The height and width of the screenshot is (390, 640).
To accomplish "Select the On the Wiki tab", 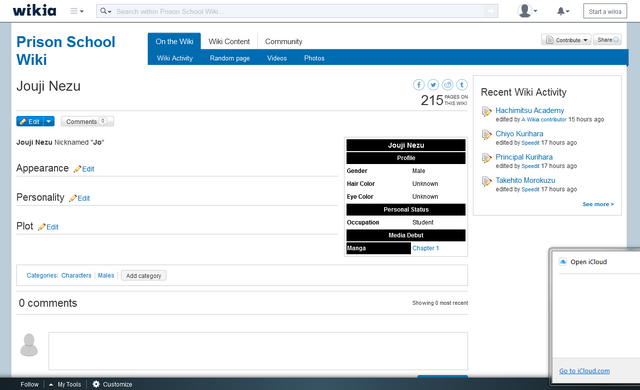I will click(x=174, y=41).
